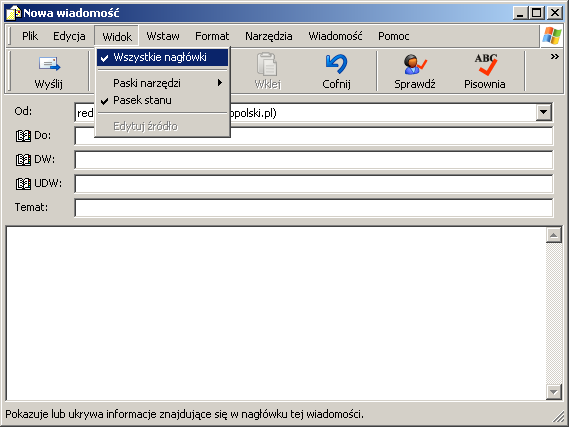Click in the UDW hidden copy field
Screen dimensions: 569x427
coord(314,184)
